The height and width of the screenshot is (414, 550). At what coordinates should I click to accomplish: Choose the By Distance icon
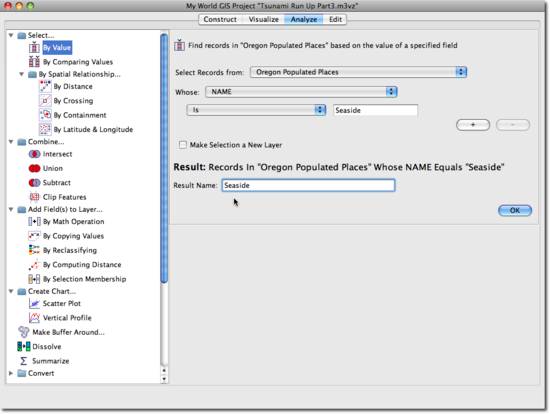coord(45,86)
